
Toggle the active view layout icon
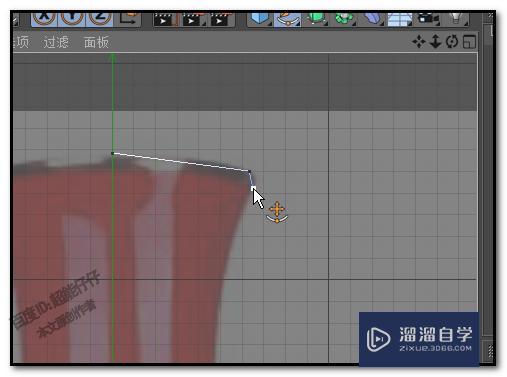pyautogui.click(x=469, y=42)
